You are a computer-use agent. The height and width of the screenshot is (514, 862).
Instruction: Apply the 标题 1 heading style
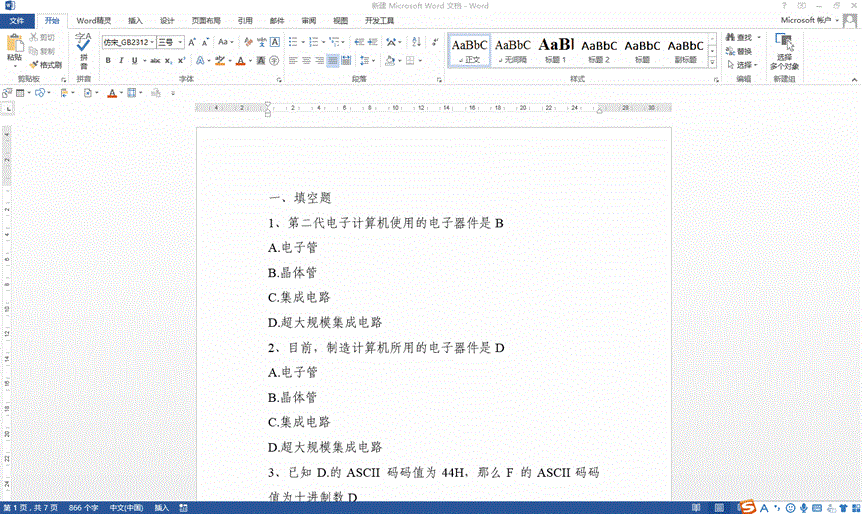coord(556,50)
